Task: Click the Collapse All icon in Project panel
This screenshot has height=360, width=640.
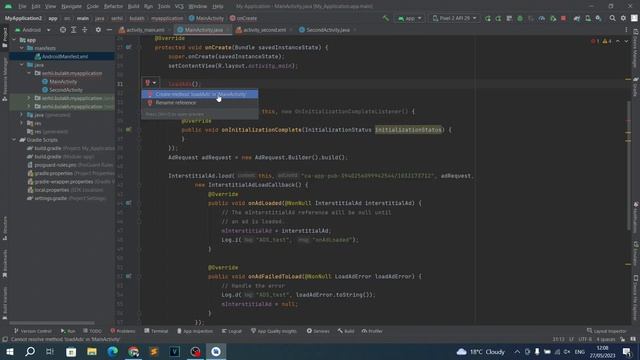Action: [84, 30]
